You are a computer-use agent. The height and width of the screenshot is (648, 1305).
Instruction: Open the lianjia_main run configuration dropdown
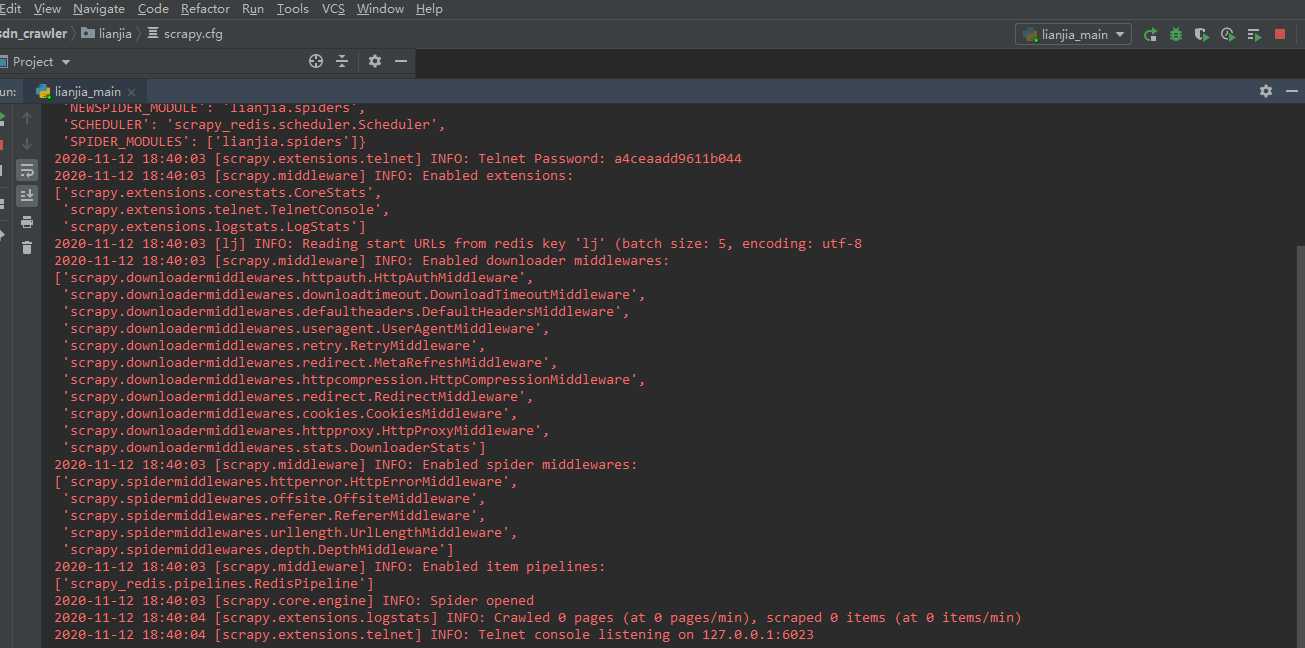point(1073,34)
